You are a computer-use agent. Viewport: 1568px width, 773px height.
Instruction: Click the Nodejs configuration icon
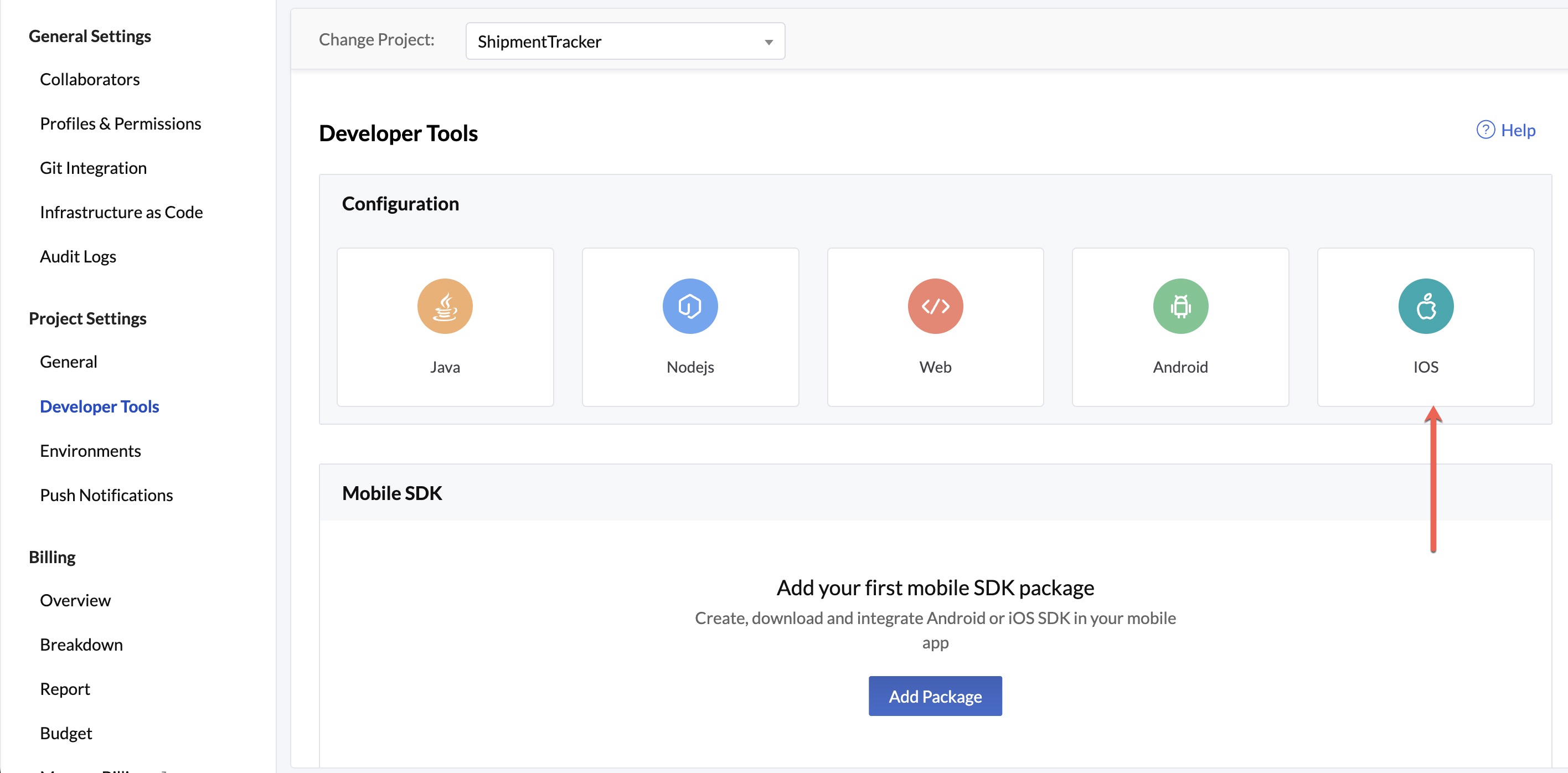690,306
